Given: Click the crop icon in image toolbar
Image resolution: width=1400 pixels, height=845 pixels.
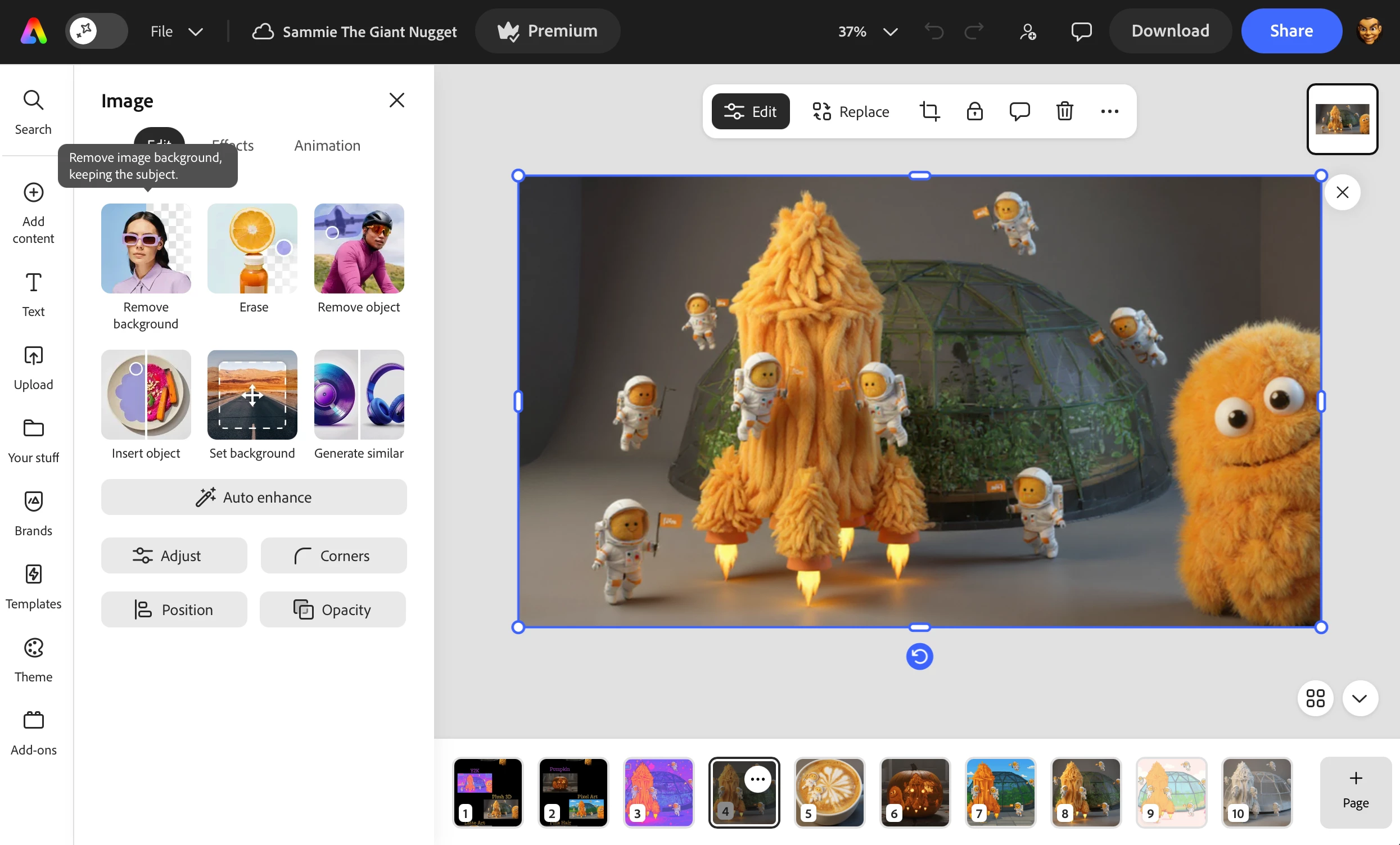Looking at the screenshot, I should (929, 111).
